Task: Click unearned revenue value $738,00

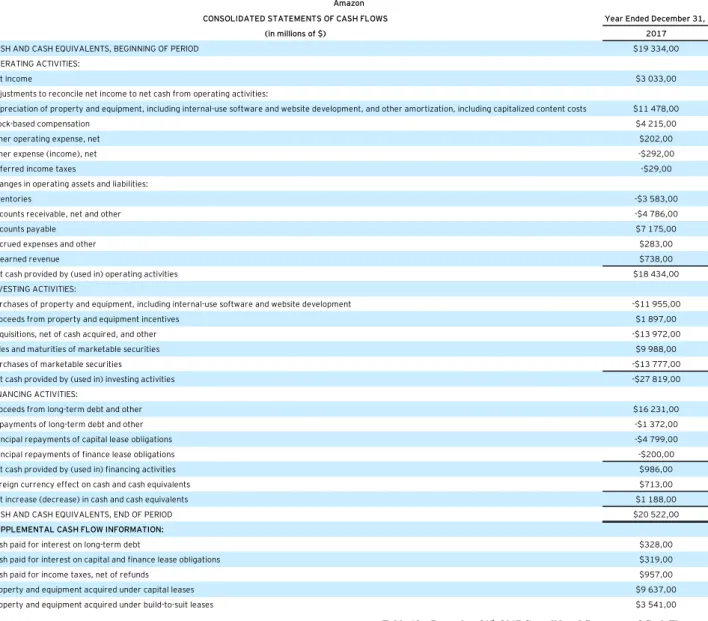Action: tap(656, 259)
